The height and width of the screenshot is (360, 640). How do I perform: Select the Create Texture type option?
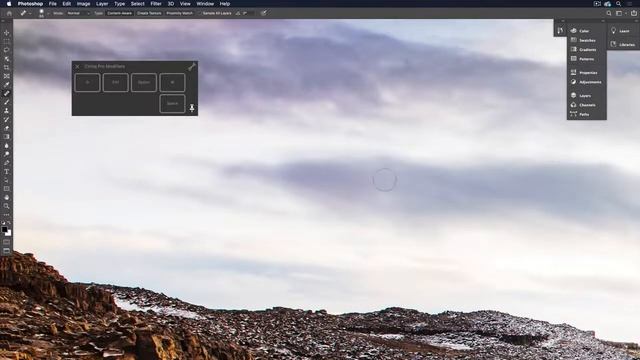point(149,13)
